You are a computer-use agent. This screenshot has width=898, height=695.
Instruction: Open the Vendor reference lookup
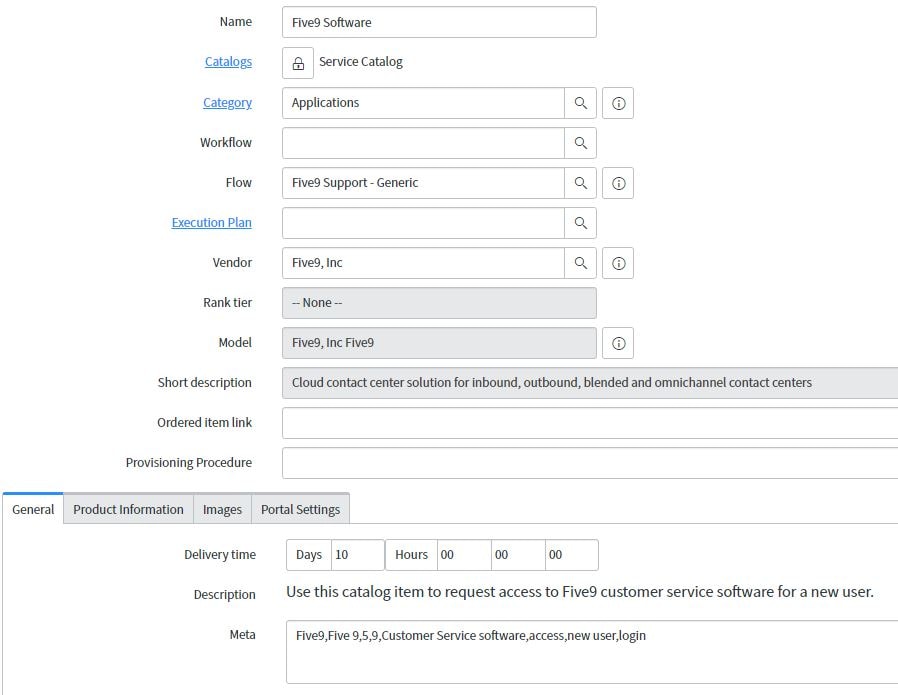click(x=580, y=262)
